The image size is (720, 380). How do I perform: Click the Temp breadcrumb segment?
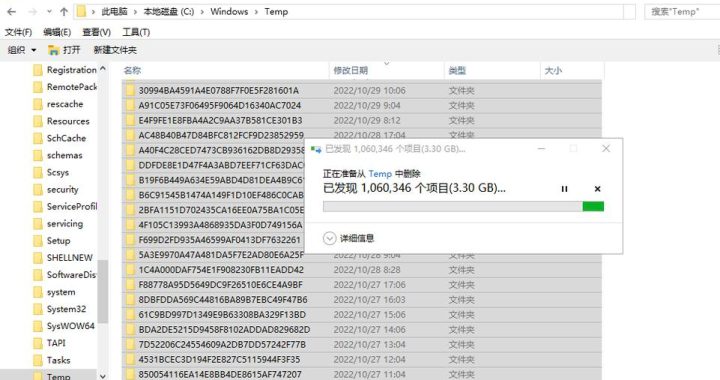click(x=276, y=12)
